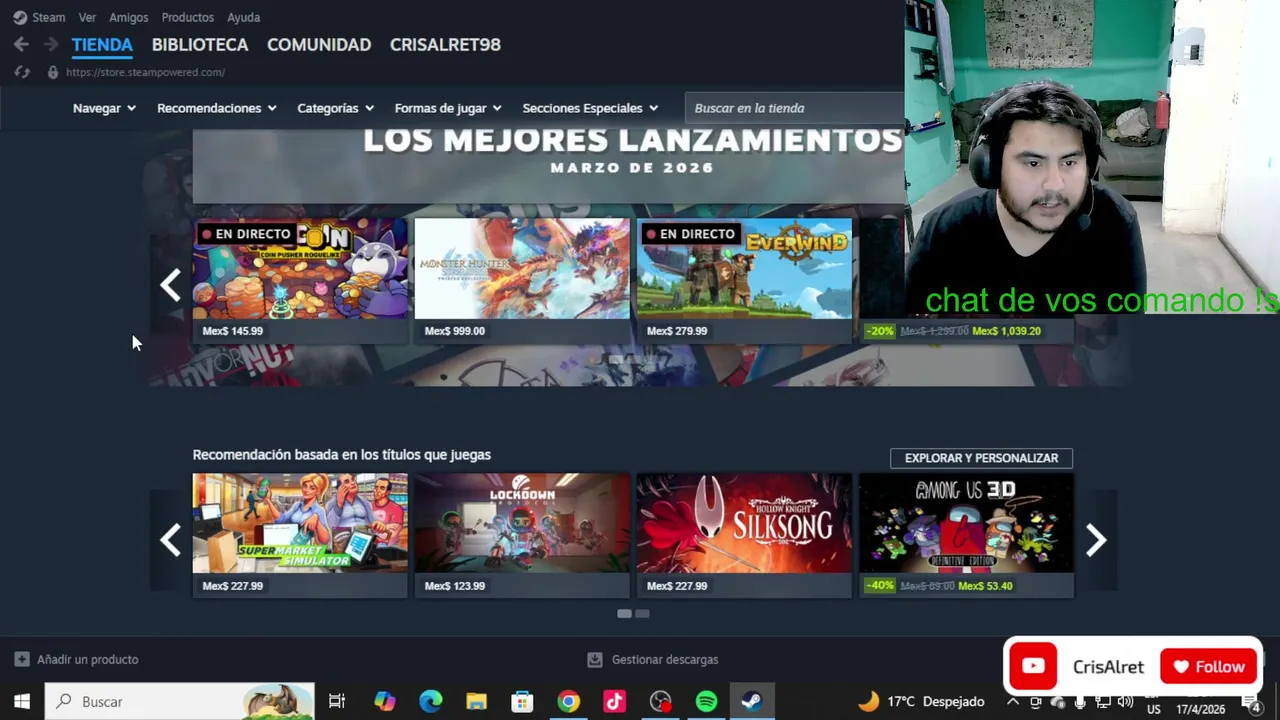This screenshot has height=720, width=1280.
Task: Click the plus icon for Añadir un producto
Action: tap(22, 659)
